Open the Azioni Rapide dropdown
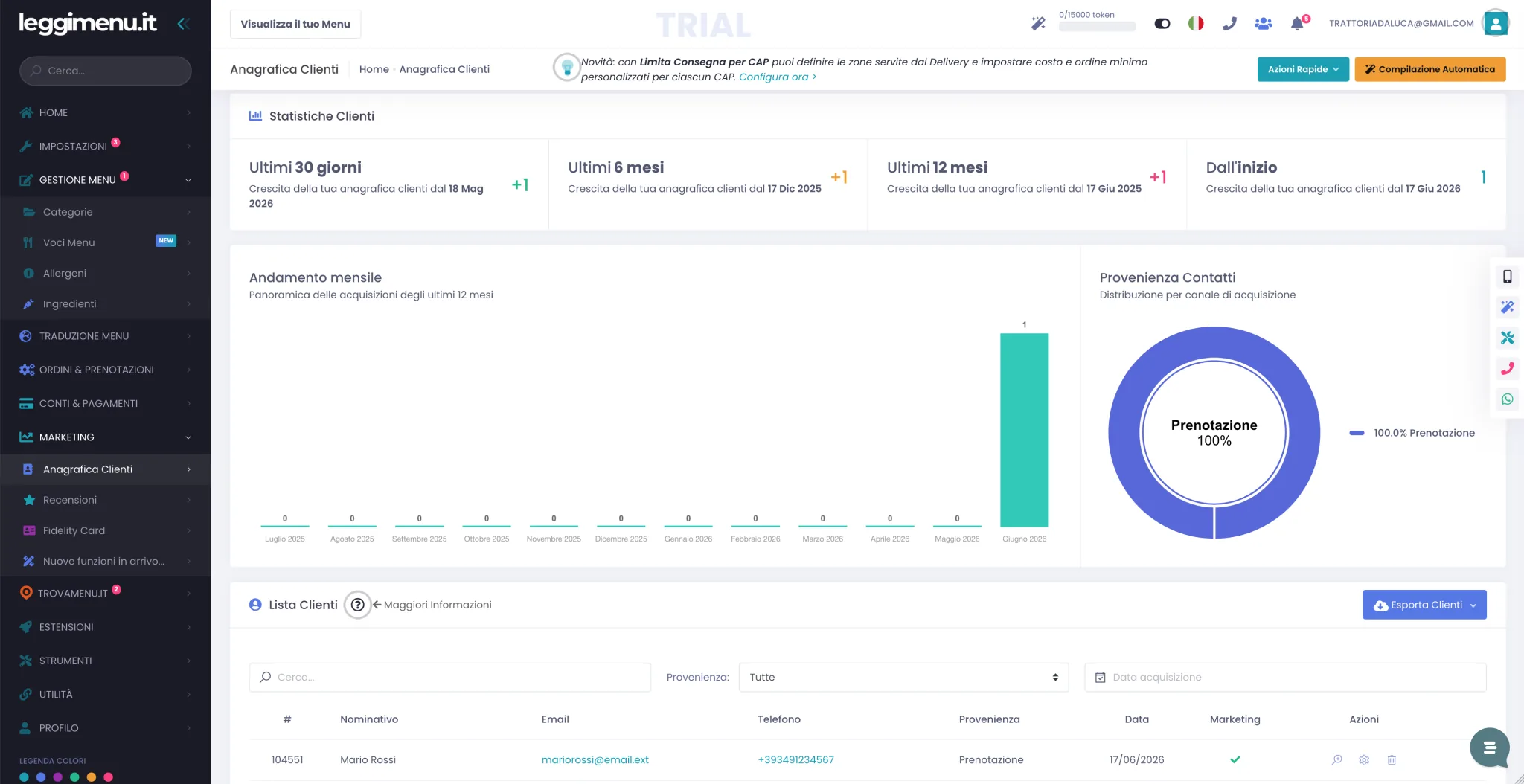Image resolution: width=1524 pixels, height=784 pixels. [1303, 69]
